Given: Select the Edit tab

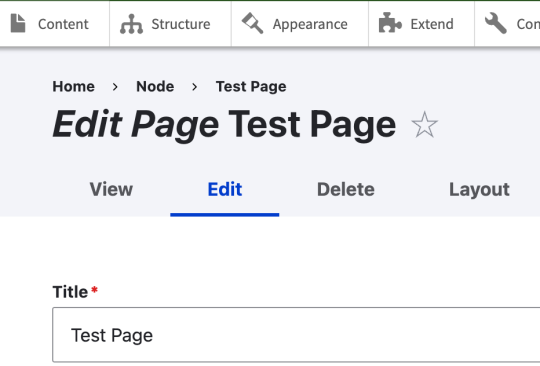Looking at the screenshot, I should click(225, 189).
